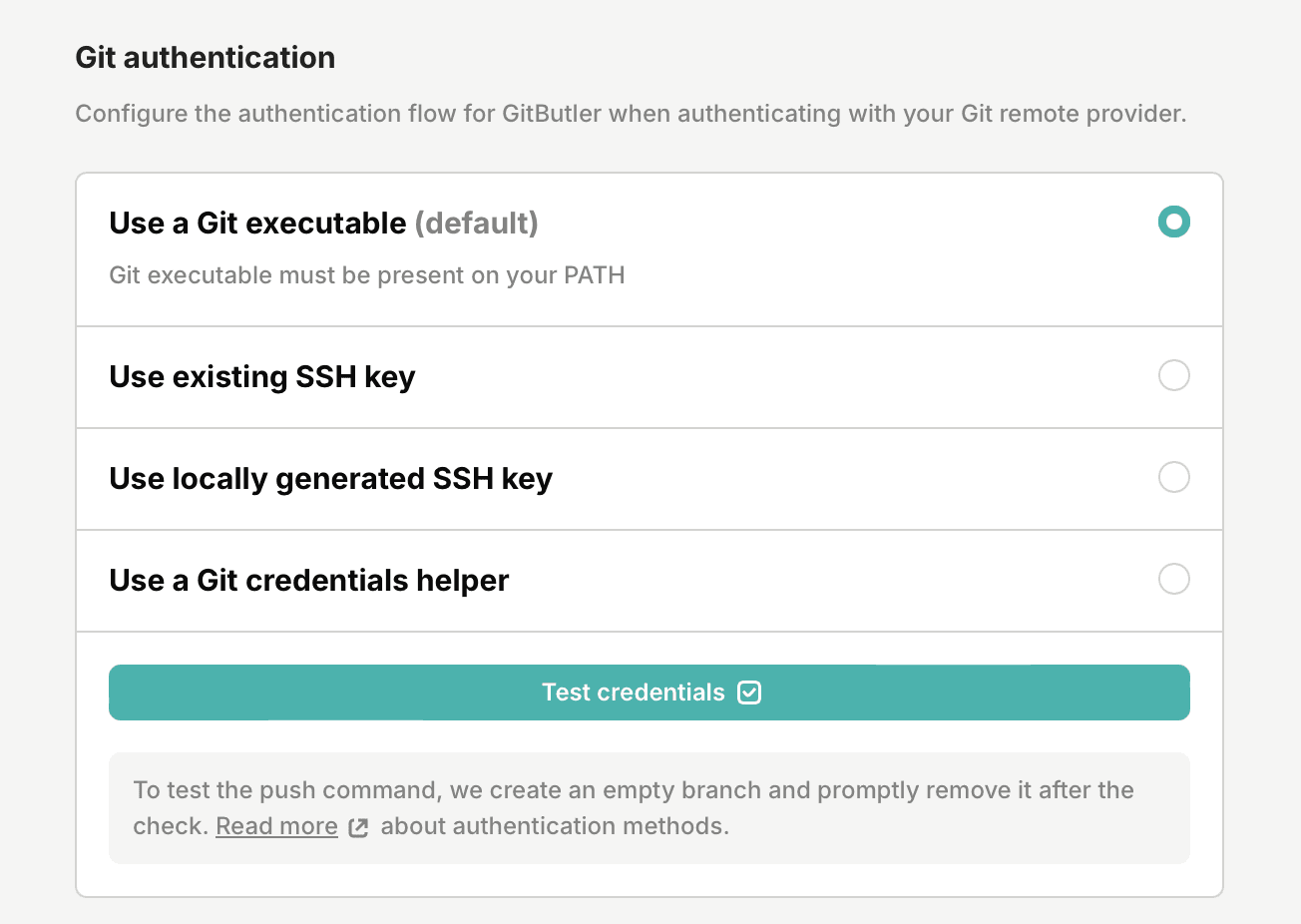Click the filled radio indicator next to default option

click(1174, 222)
